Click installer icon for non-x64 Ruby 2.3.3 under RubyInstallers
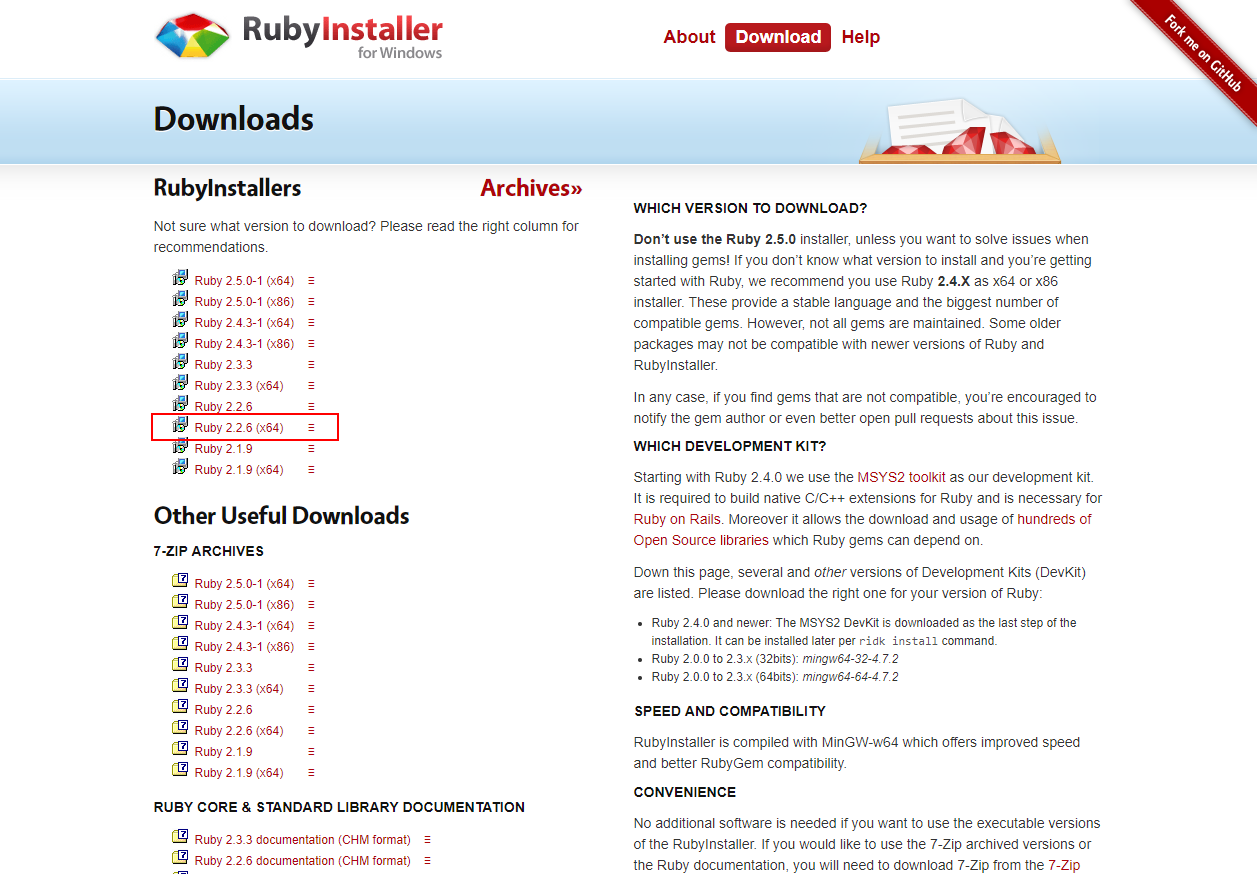Viewport: 1257px width, 874px height. [180, 362]
